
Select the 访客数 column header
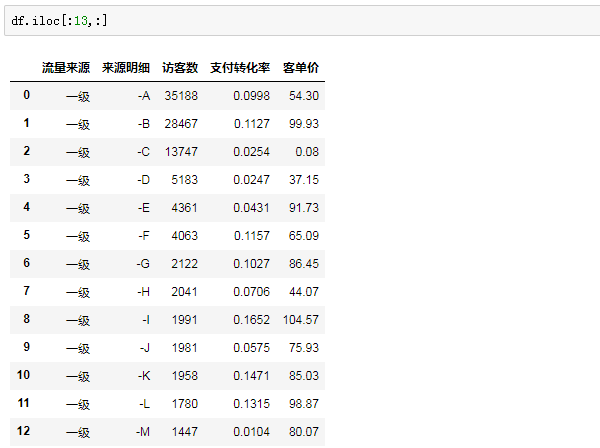180,68
